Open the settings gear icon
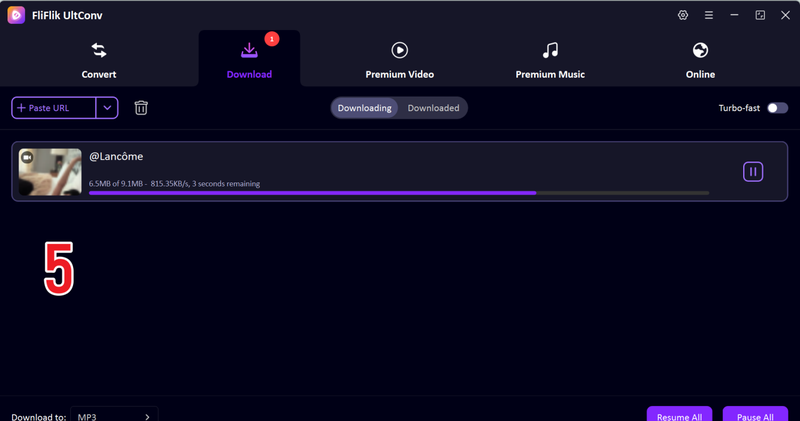Image resolution: width=800 pixels, height=421 pixels. pos(683,15)
